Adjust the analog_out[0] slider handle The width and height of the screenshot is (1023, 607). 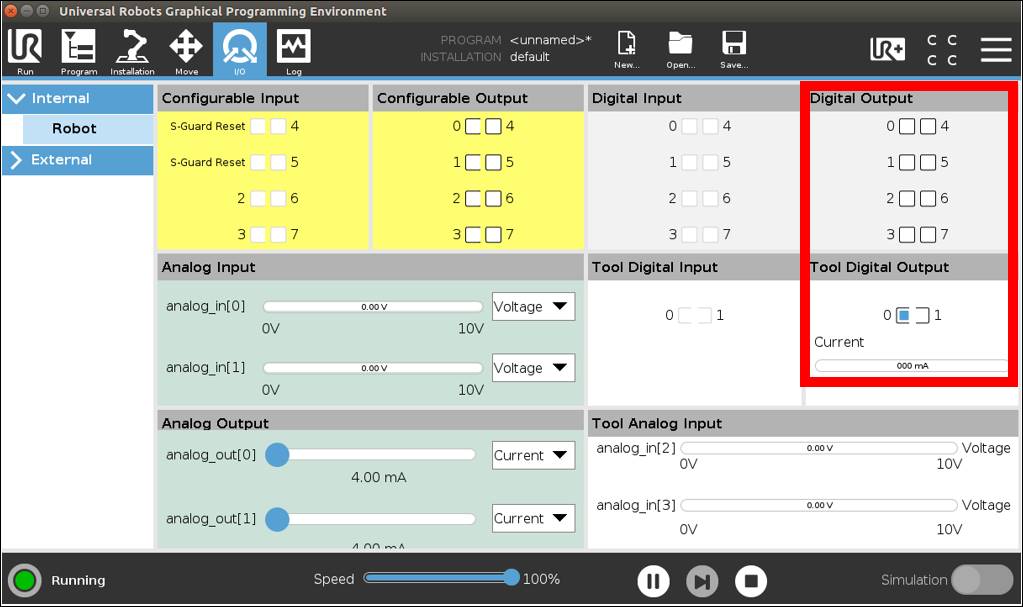pos(277,455)
